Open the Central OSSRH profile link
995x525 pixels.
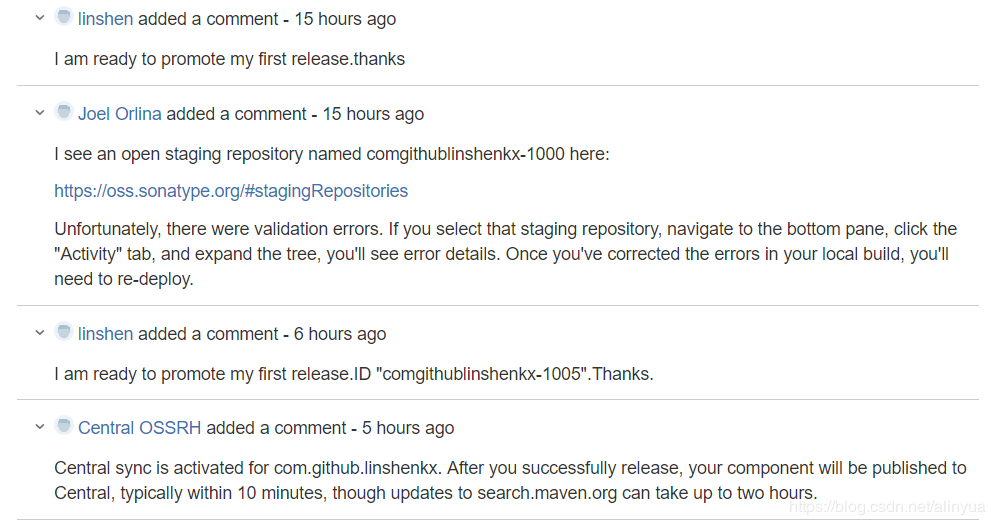[140, 428]
